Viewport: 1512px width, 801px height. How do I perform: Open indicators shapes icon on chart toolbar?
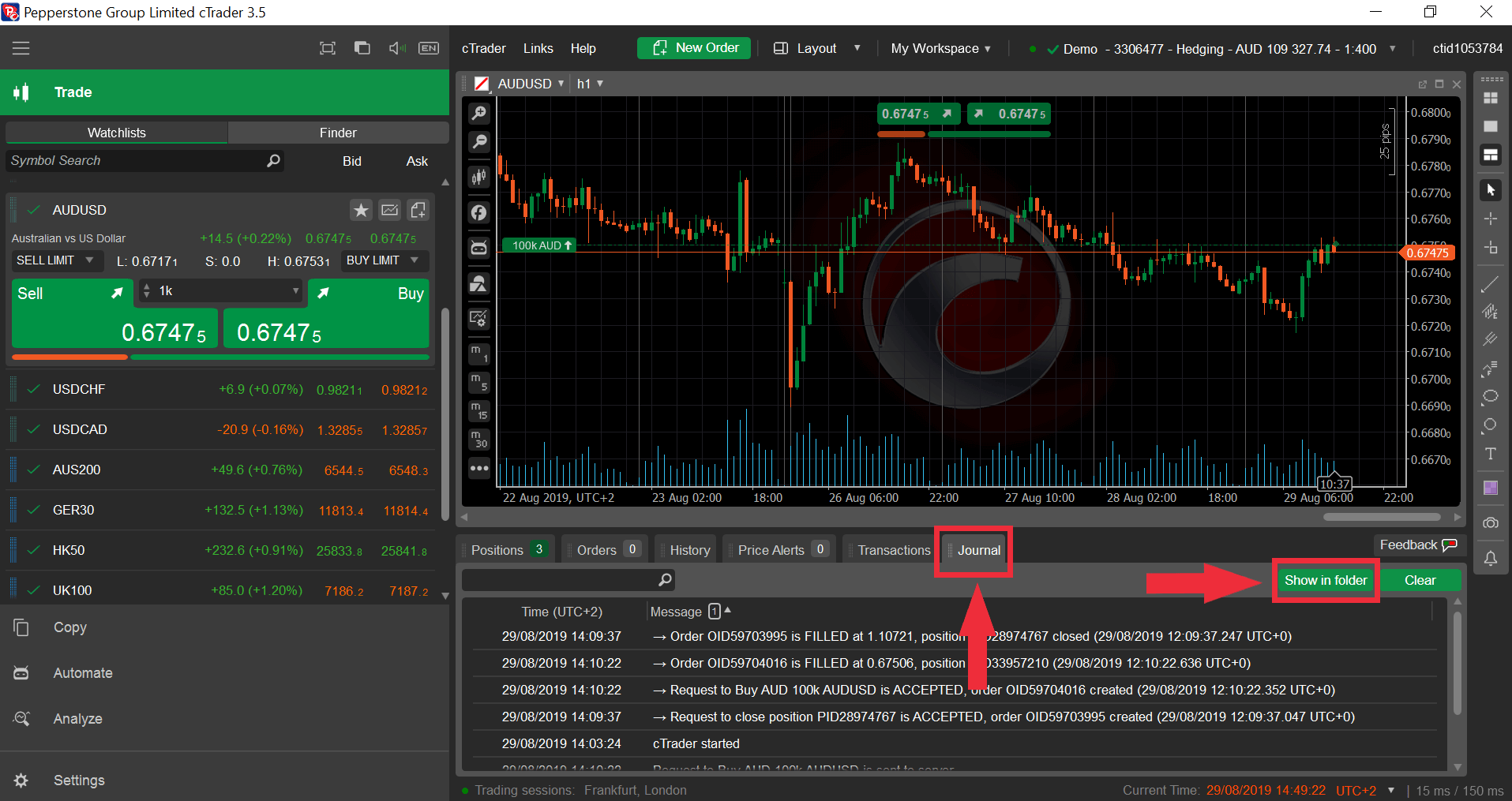click(478, 283)
